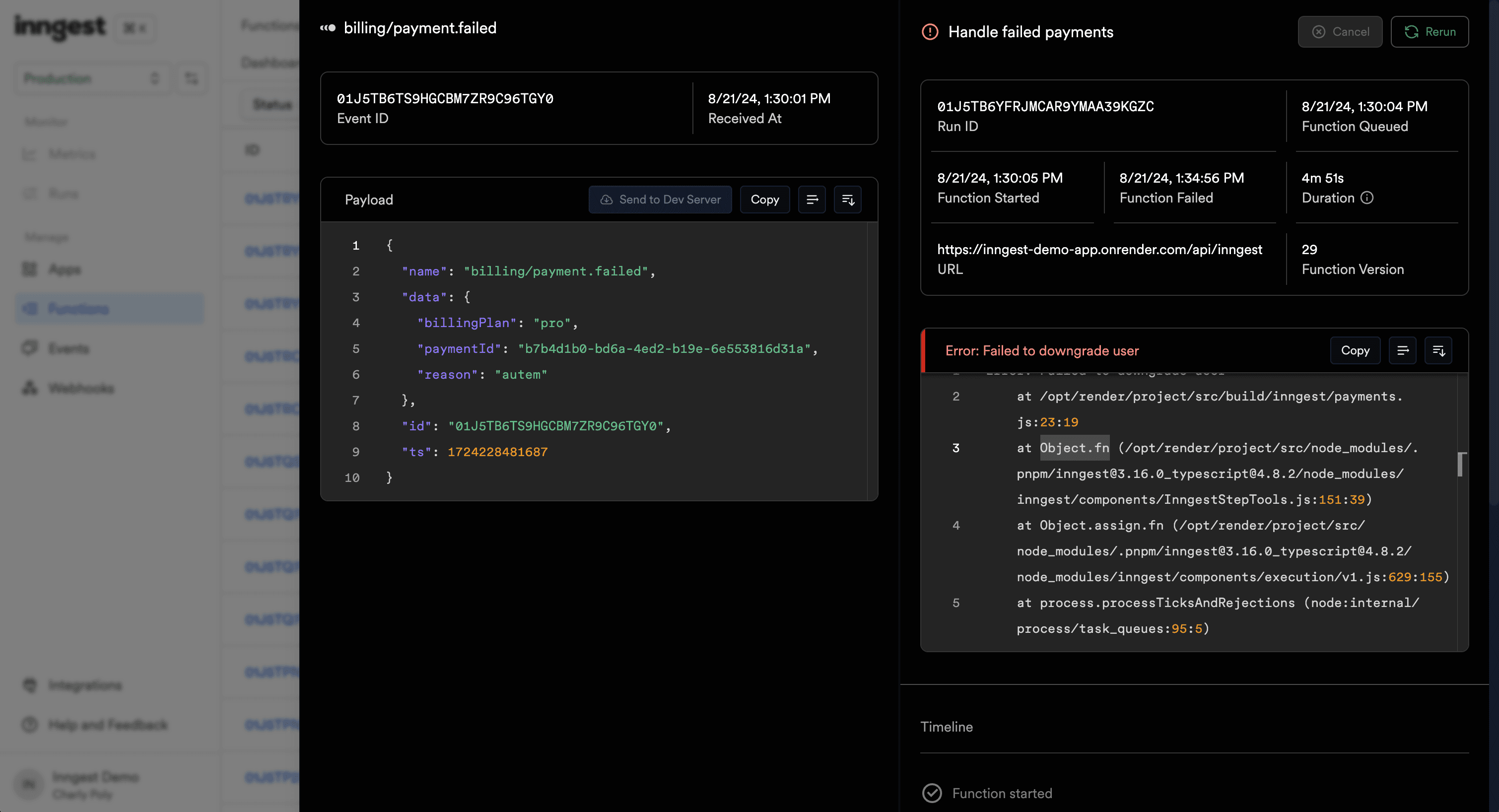Click the Event ID value 01J5TB6TS9HGCBM7ZR9C96TGY0
The image size is (1499, 812).
point(445,98)
